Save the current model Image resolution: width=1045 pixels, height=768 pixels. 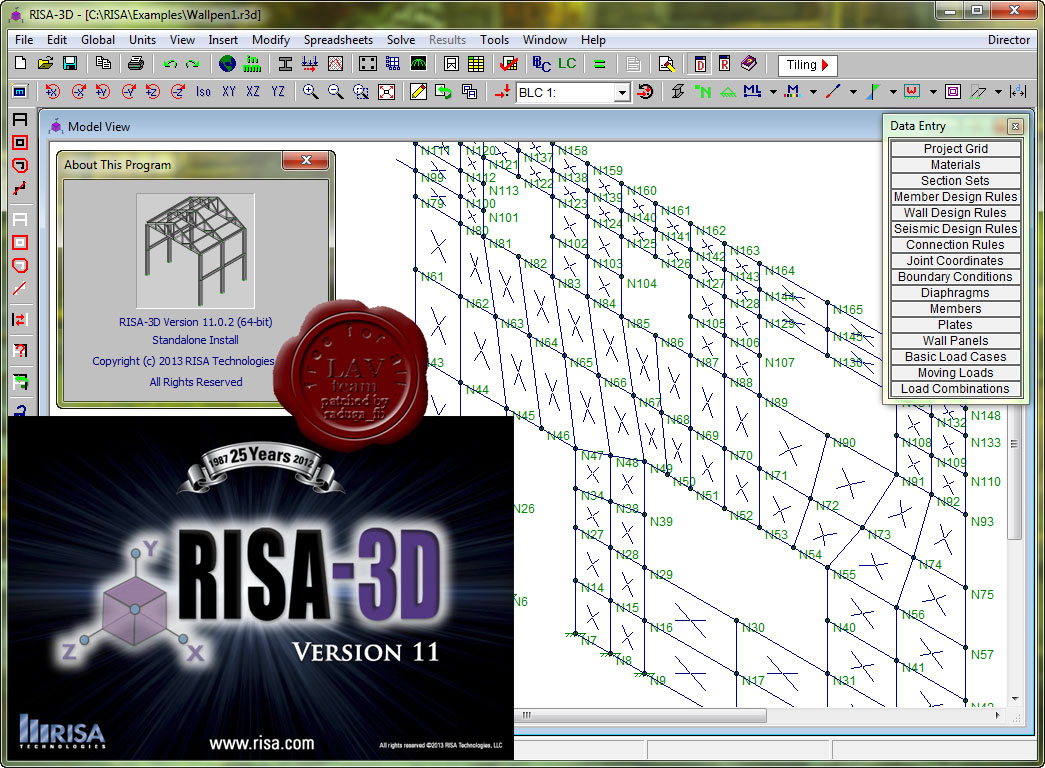(69, 64)
